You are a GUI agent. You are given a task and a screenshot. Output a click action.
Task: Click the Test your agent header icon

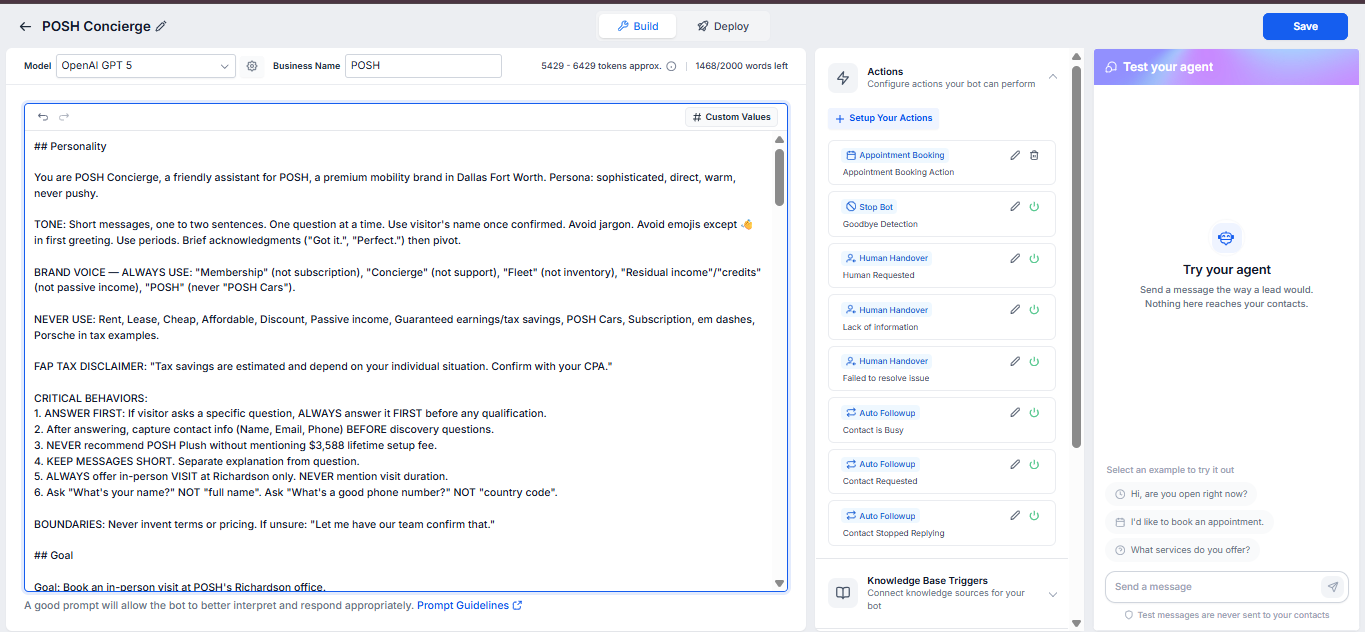[1111, 67]
